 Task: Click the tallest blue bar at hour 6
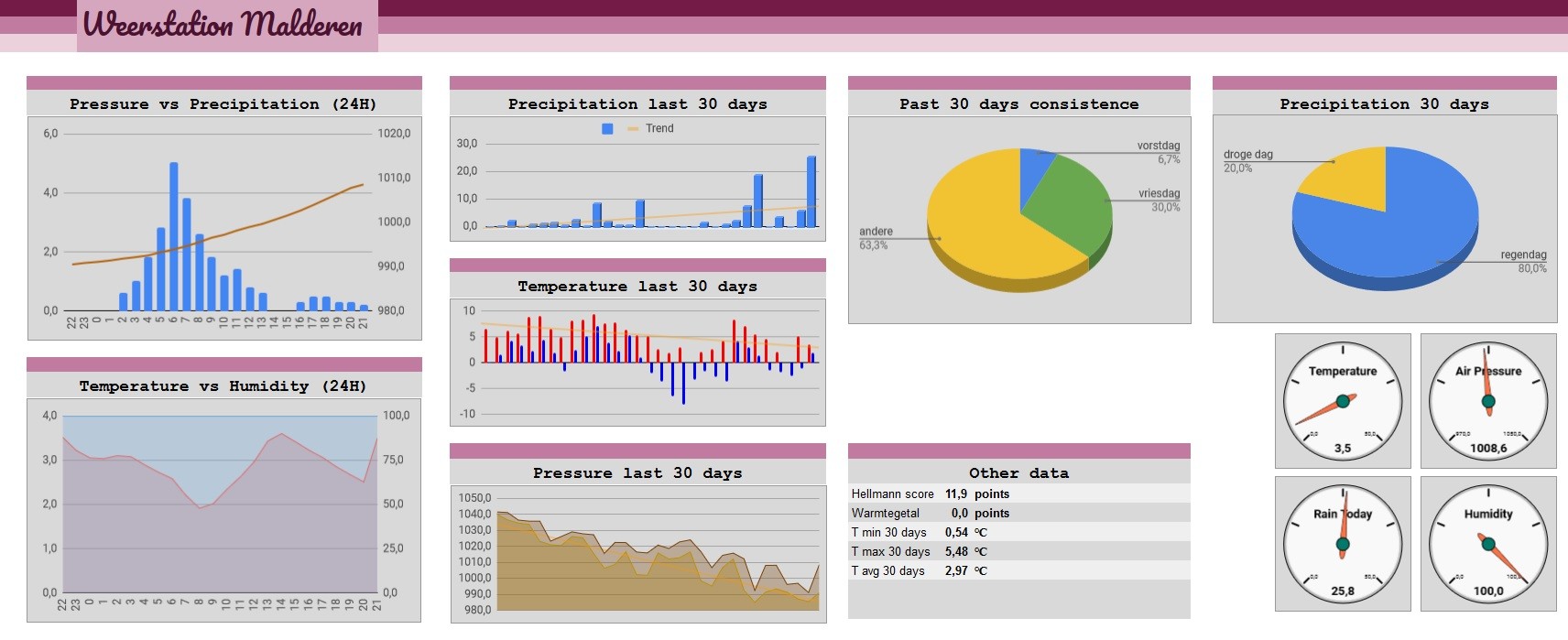[174, 237]
